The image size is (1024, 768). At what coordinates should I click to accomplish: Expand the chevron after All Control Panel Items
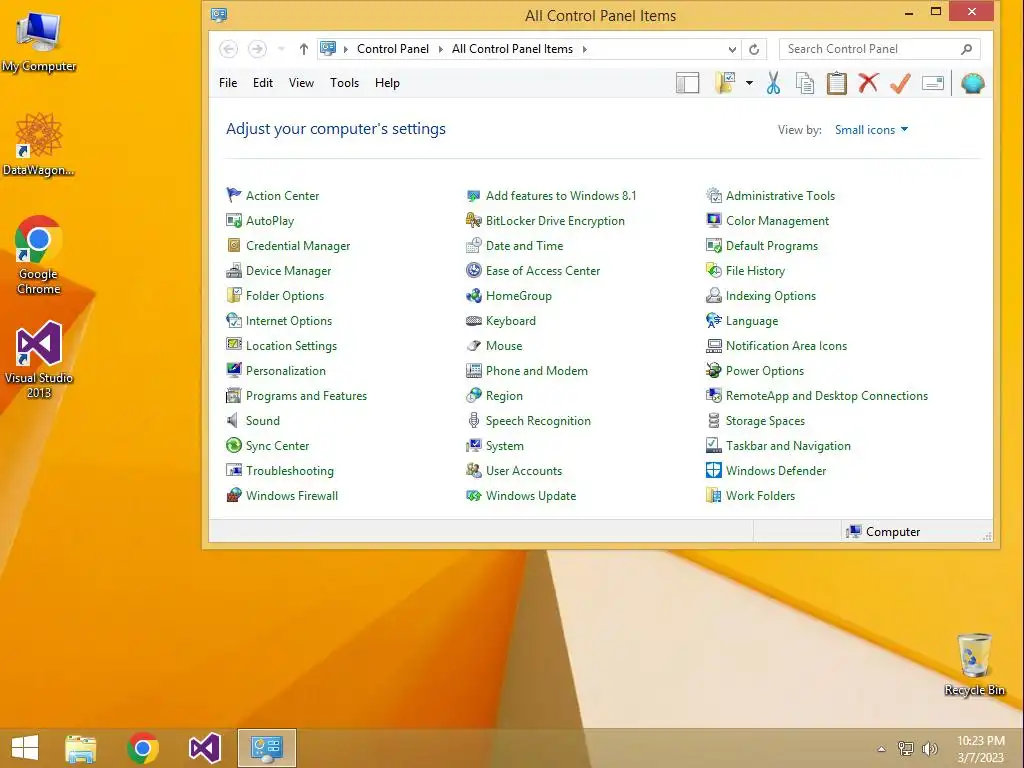click(584, 49)
